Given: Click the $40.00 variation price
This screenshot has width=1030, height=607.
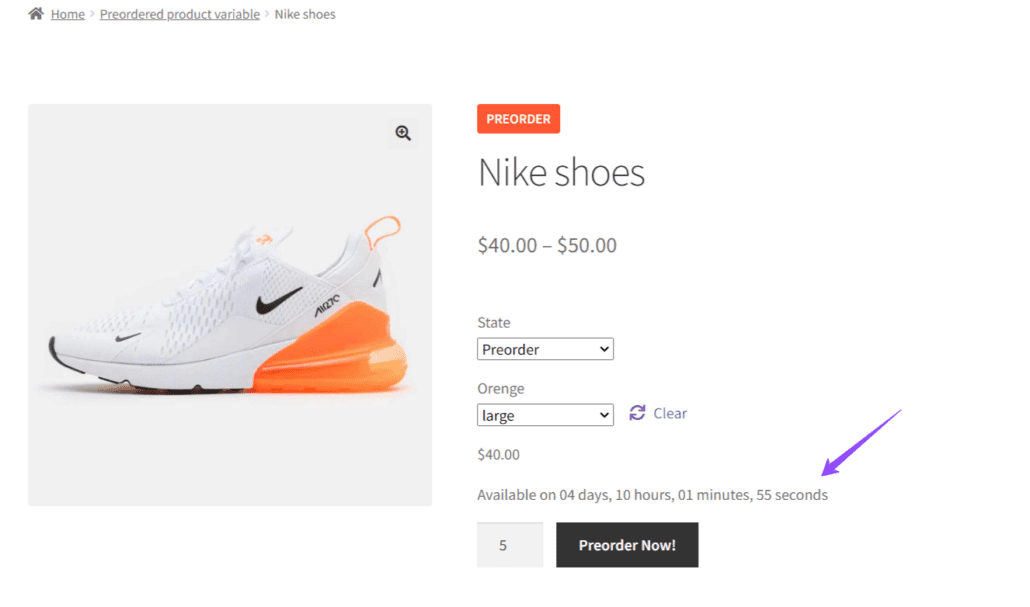Looking at the screenshot, I should click(499, 455).
